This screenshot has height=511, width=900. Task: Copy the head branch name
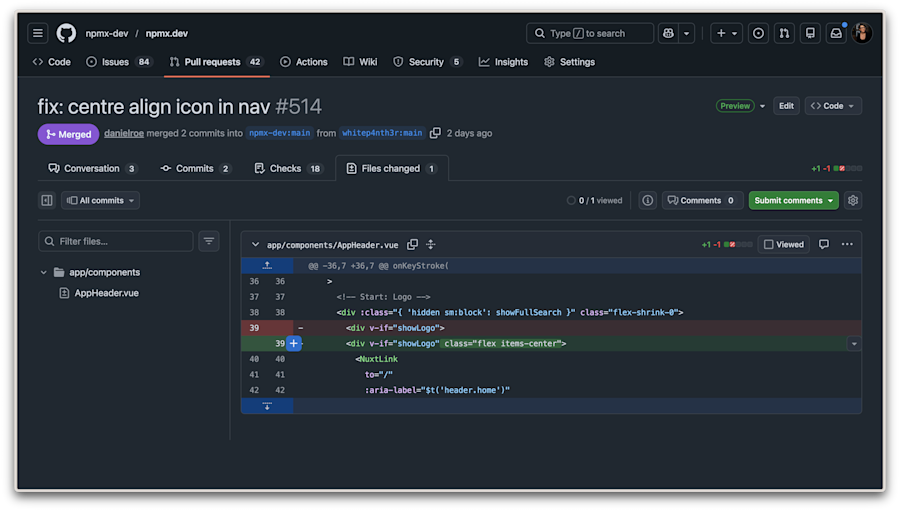tap(435, 133)
